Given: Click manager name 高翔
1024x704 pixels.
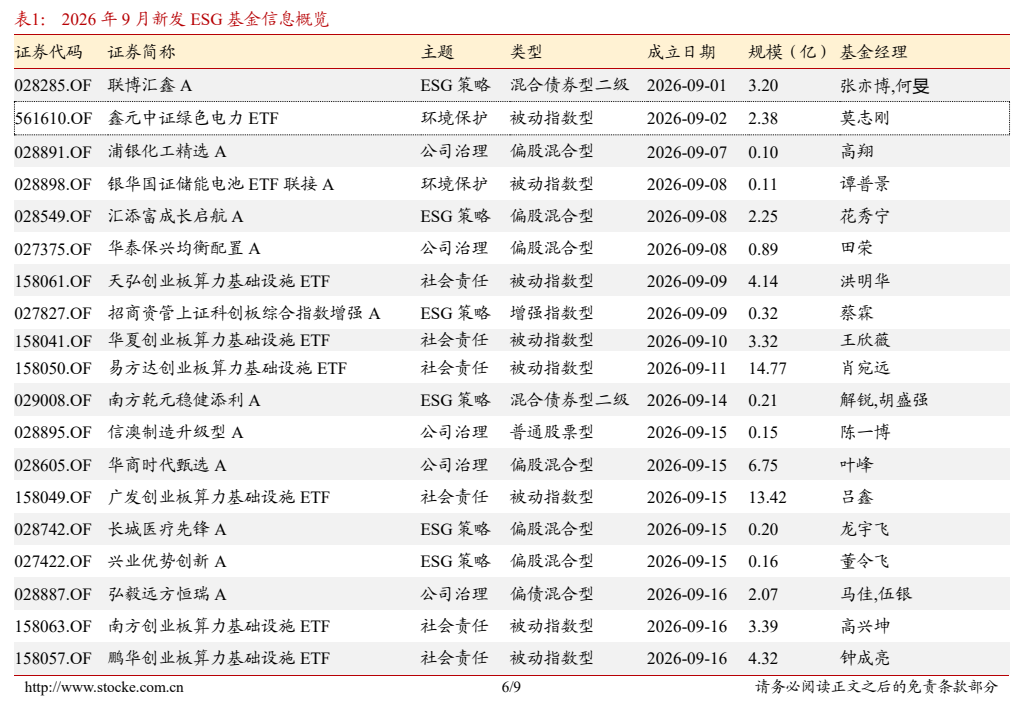Looking at the screenshot, I should click(857, 152).
